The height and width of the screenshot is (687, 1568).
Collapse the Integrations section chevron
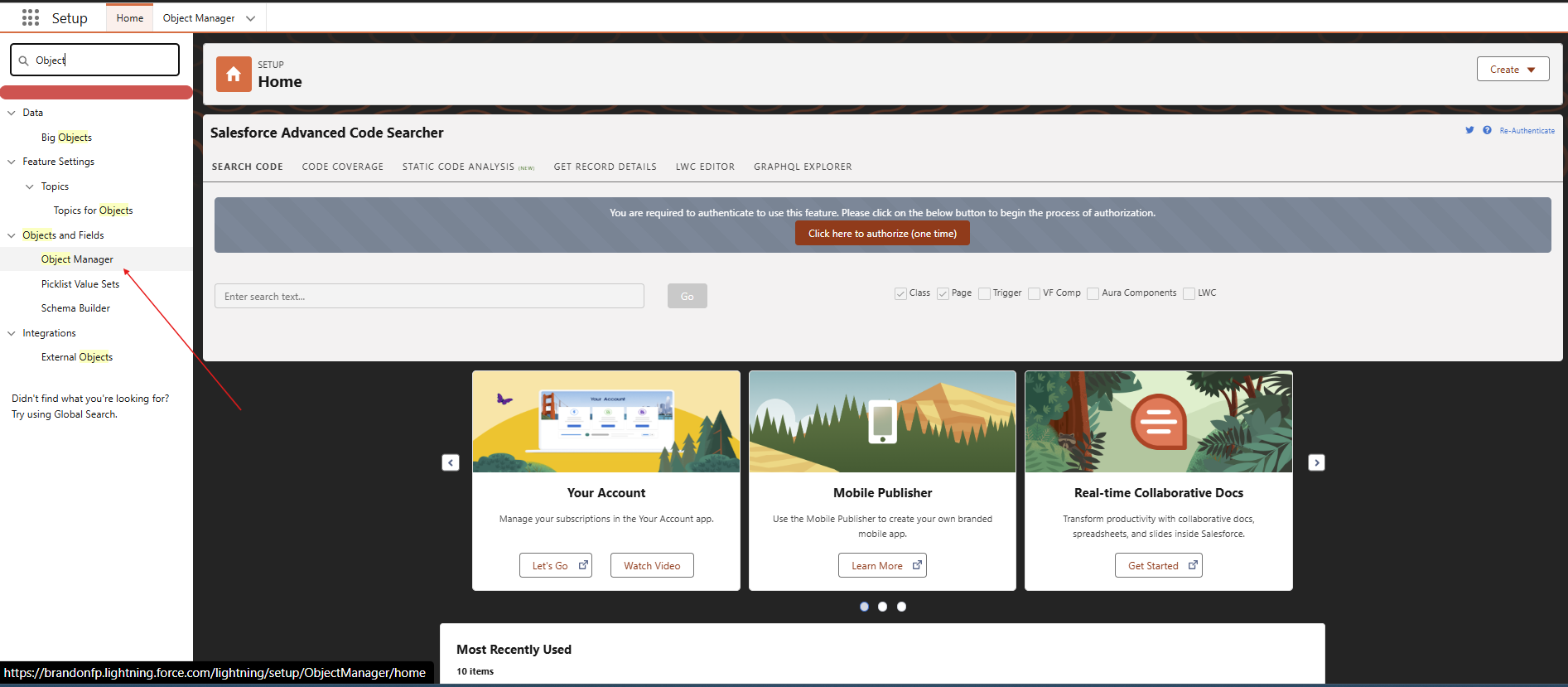coord(12,333)
